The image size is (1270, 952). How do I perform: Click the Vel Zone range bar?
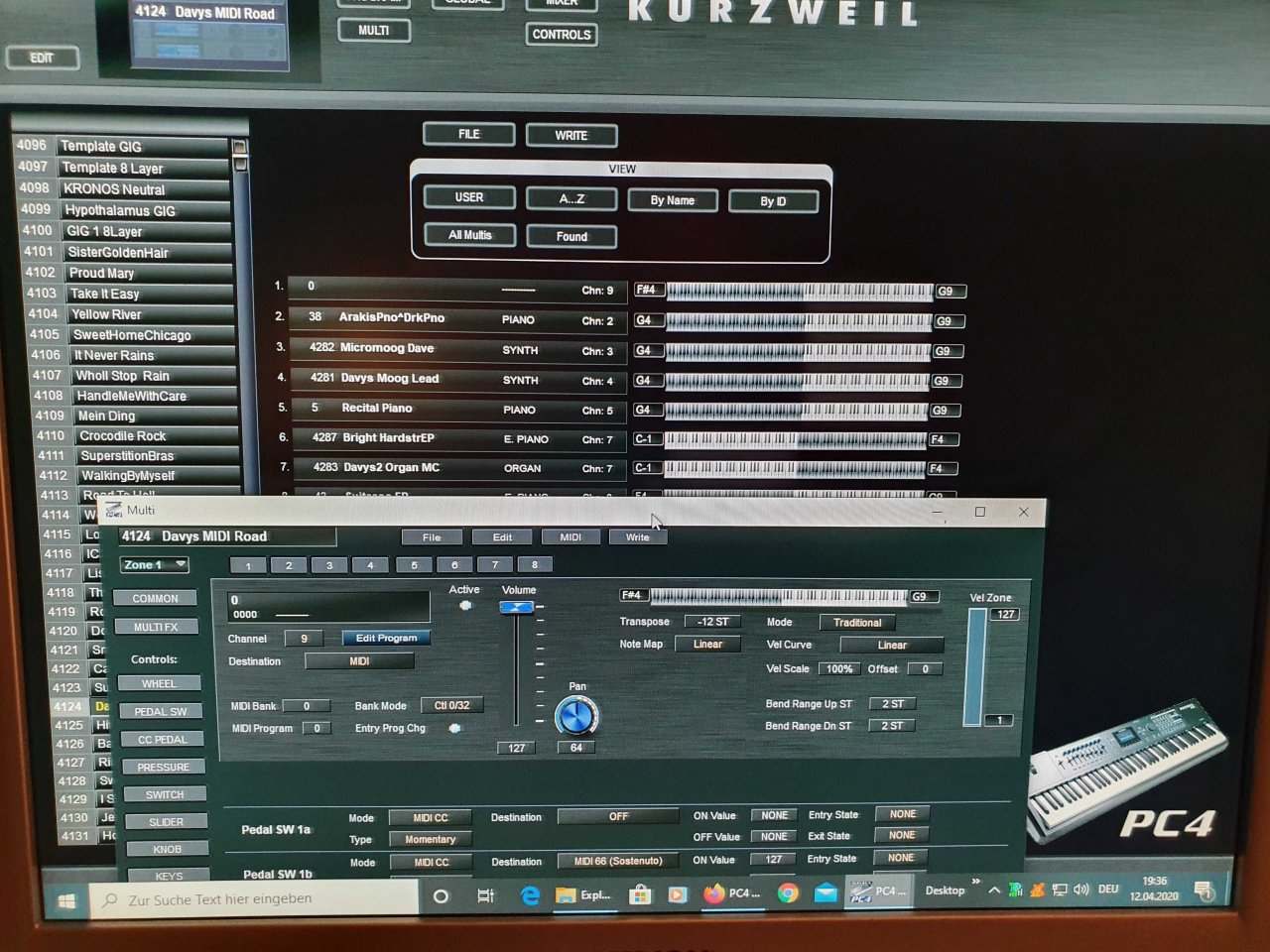click(976, 667)
